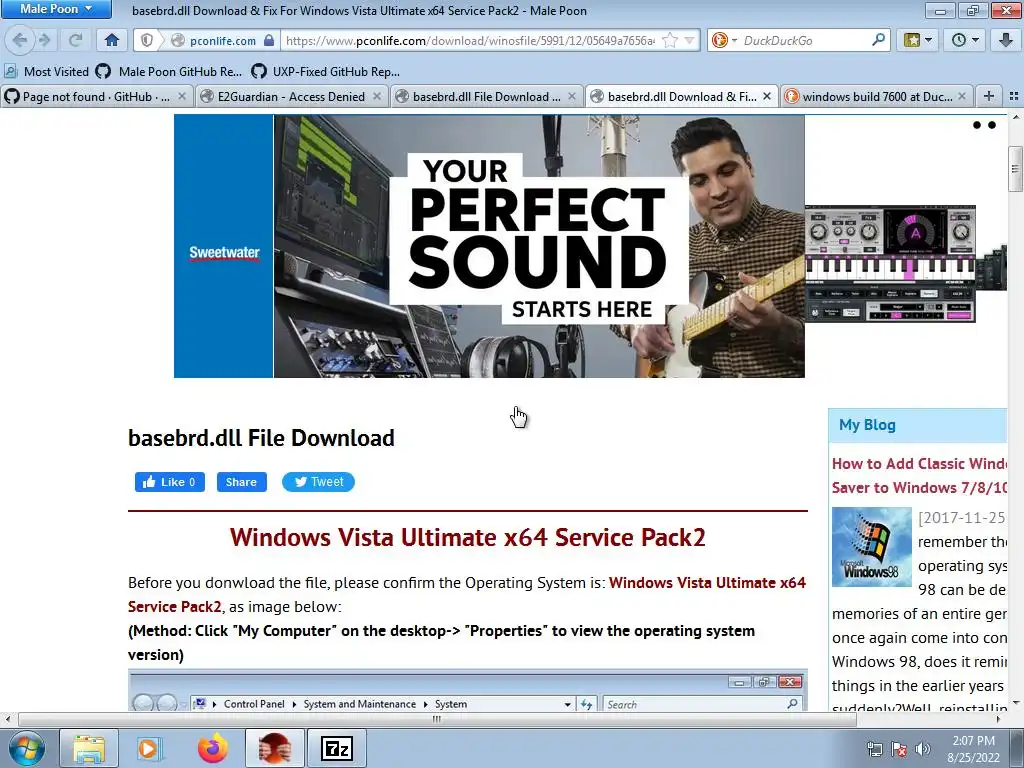Image resolution: width=1024 pixels, height=768 pixels.
Task: Go forward one page
Action: tap(44, 40)
